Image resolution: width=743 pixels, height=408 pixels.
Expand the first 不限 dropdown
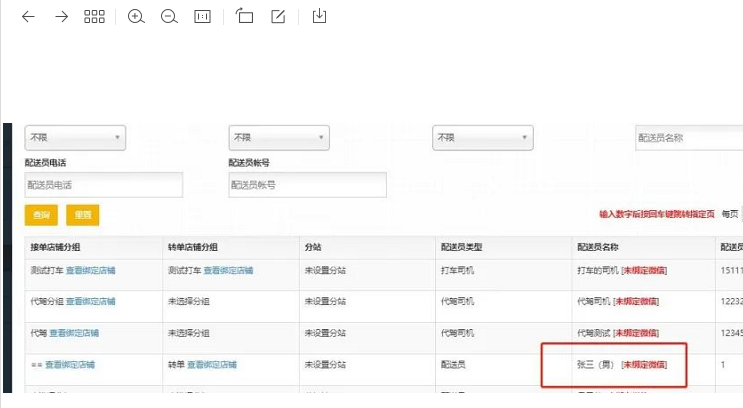[x=75, y=138]
